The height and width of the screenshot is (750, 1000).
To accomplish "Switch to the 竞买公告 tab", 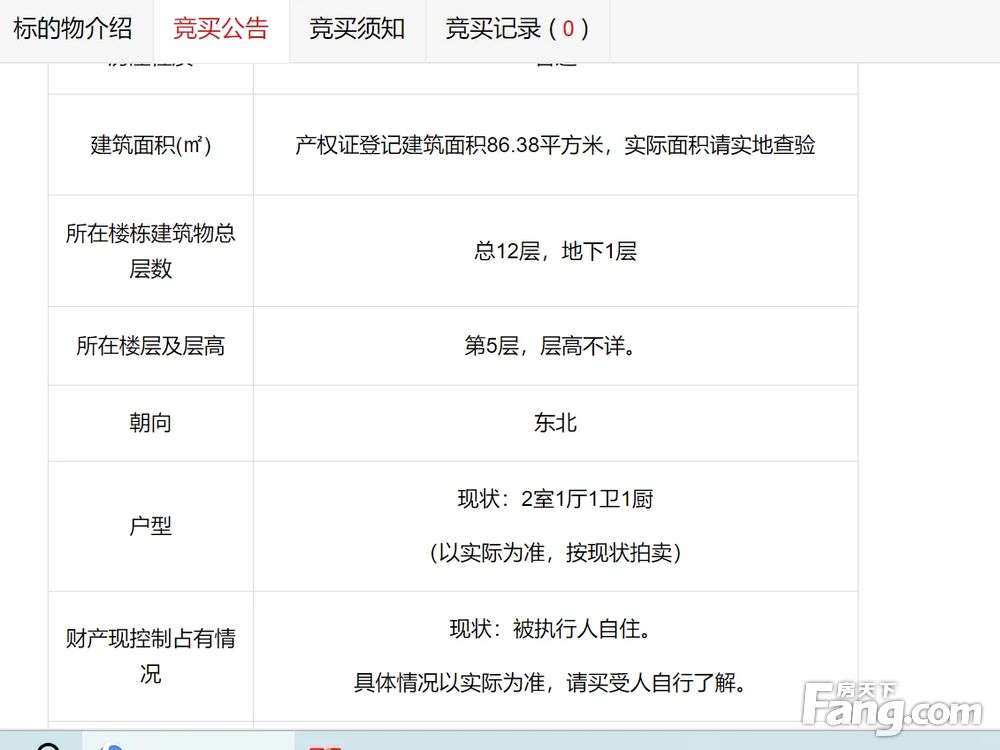I will click(221, 29).
